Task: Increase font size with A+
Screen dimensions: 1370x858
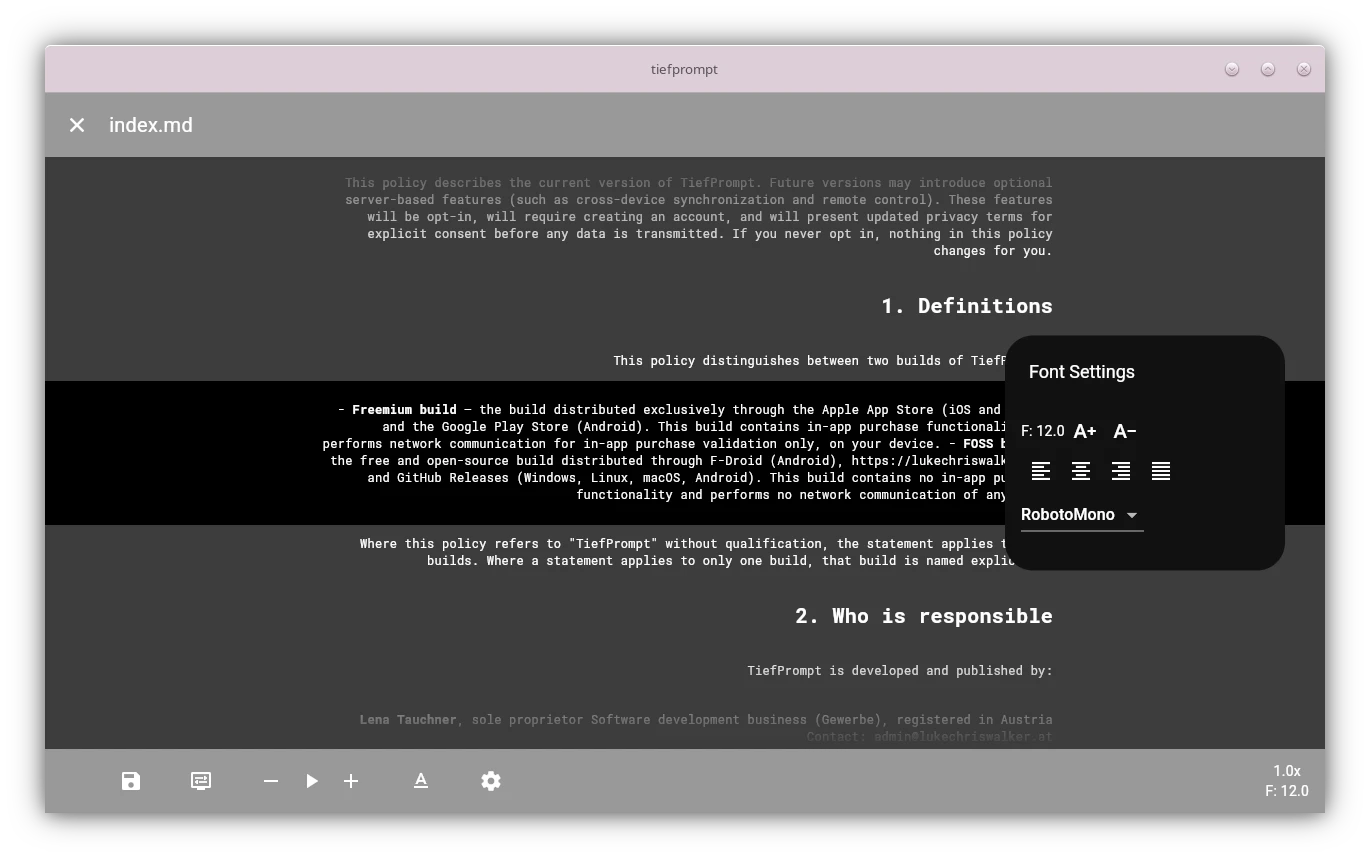Action: (x=1085, y=431)
